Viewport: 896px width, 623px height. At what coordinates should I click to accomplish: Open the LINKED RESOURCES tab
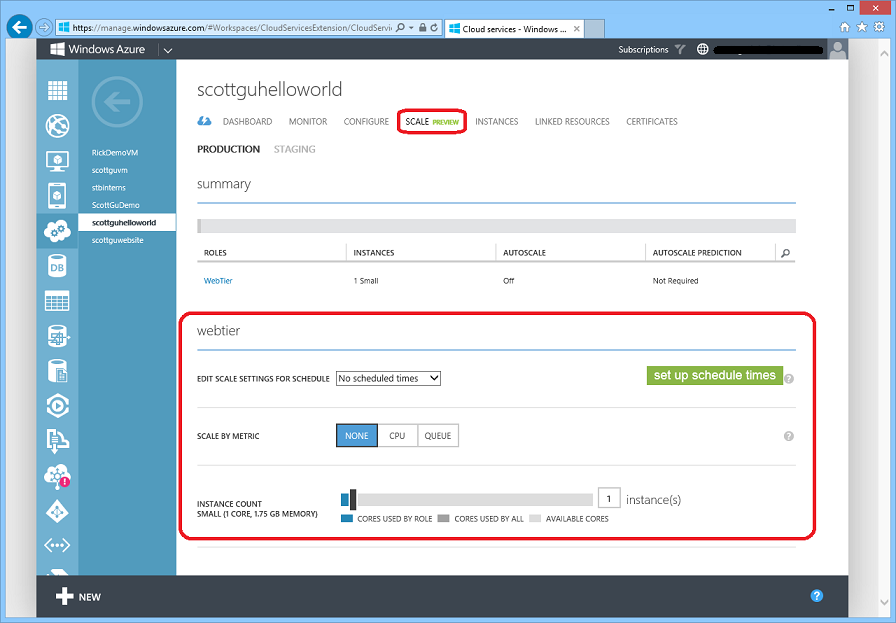[572, 122]
